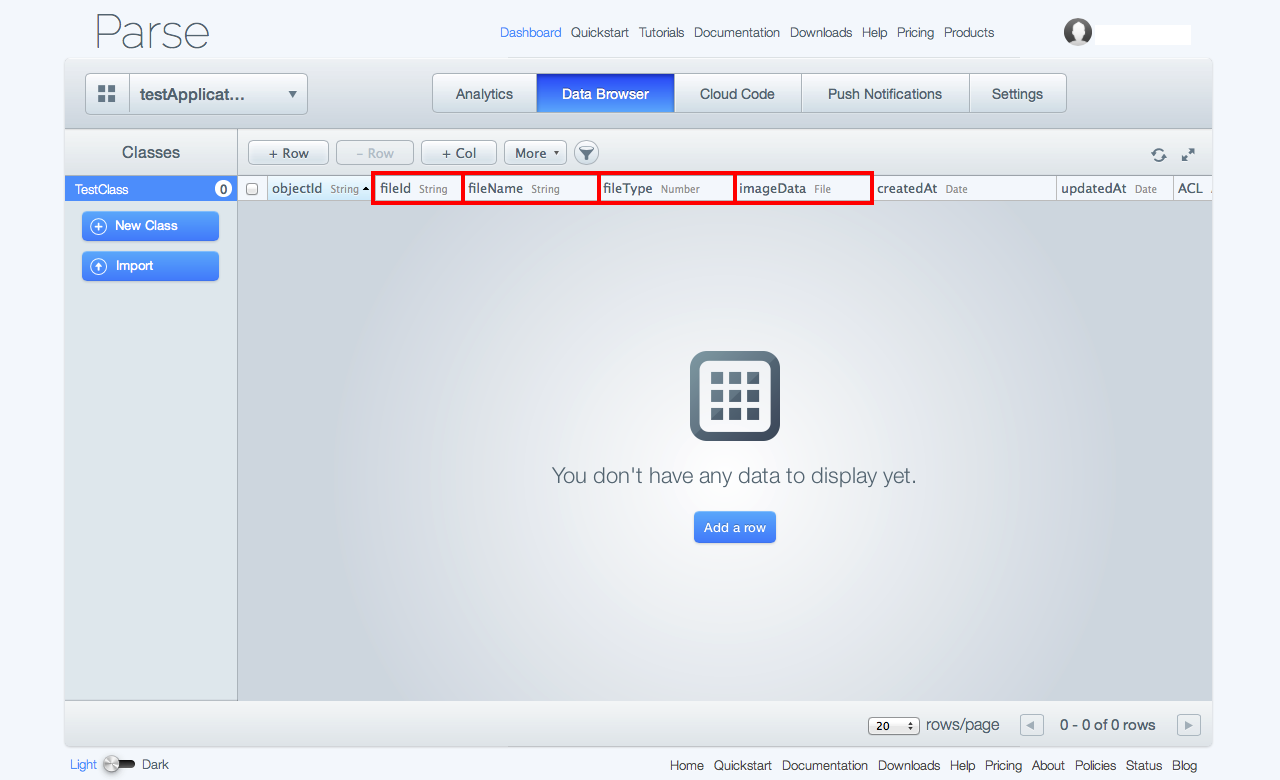Open Dashboard in the top navigation
Screen dimensions: 1280x780
(x=530, y=32)
